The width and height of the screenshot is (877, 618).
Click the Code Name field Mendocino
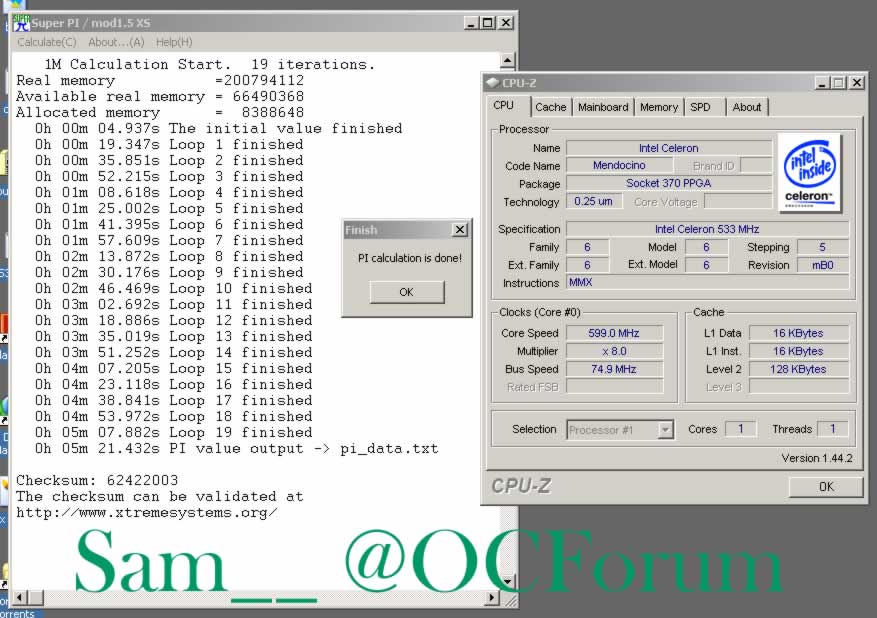[619, 166]
